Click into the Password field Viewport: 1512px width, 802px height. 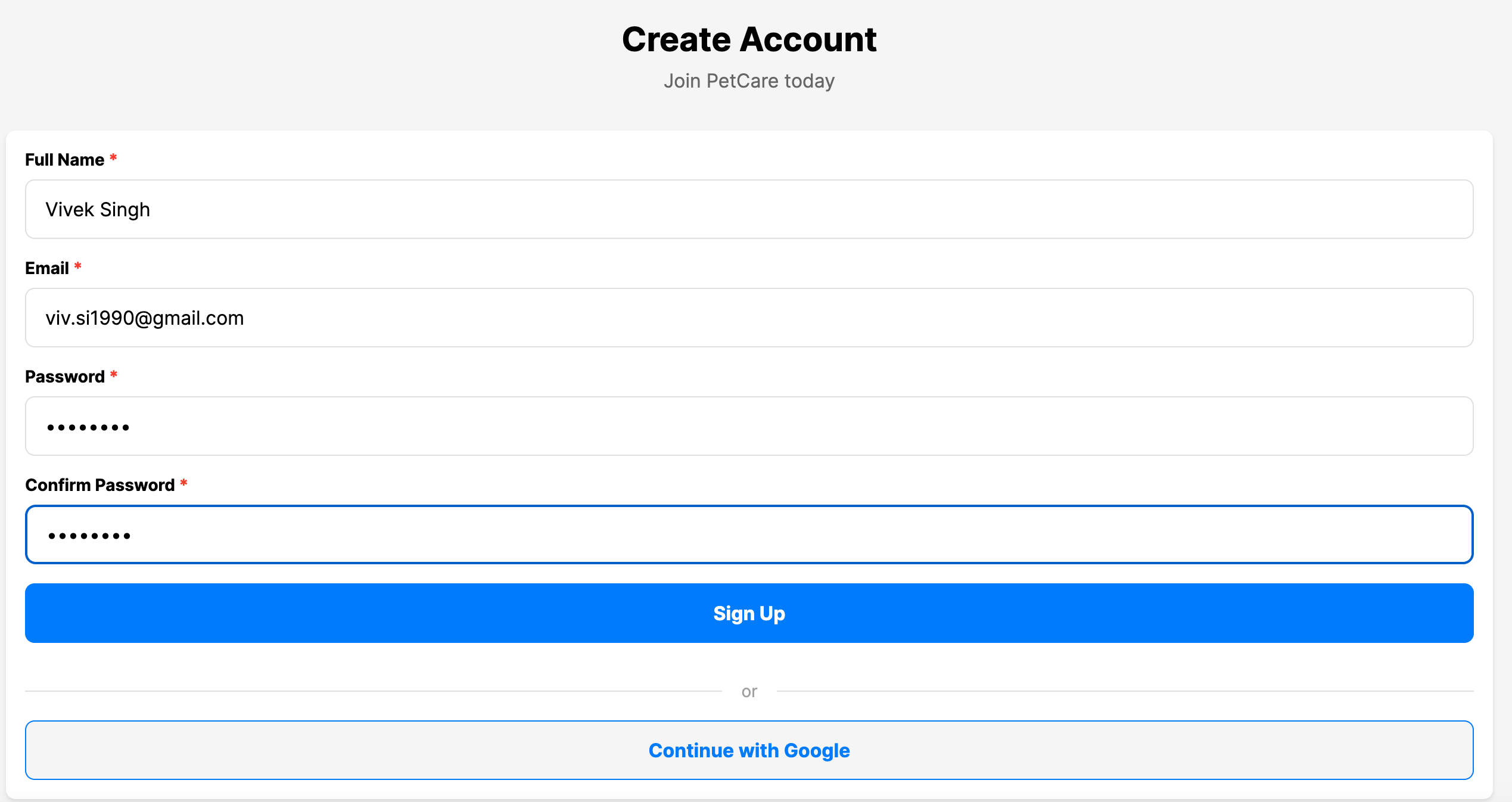pyautogui.click(x=749, y=426)
